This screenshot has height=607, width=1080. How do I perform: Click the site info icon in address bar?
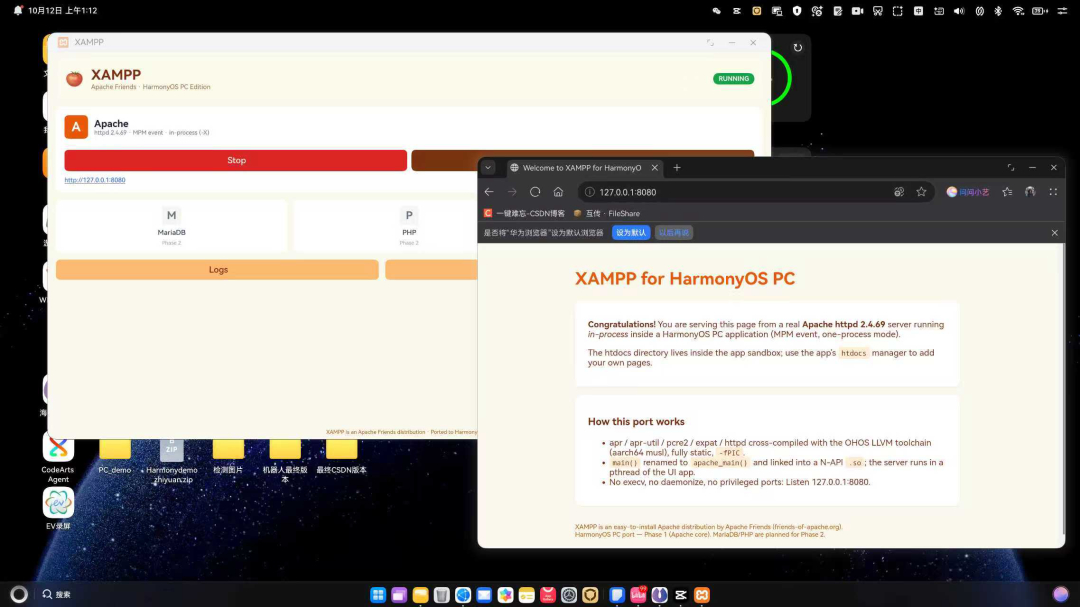590,192
